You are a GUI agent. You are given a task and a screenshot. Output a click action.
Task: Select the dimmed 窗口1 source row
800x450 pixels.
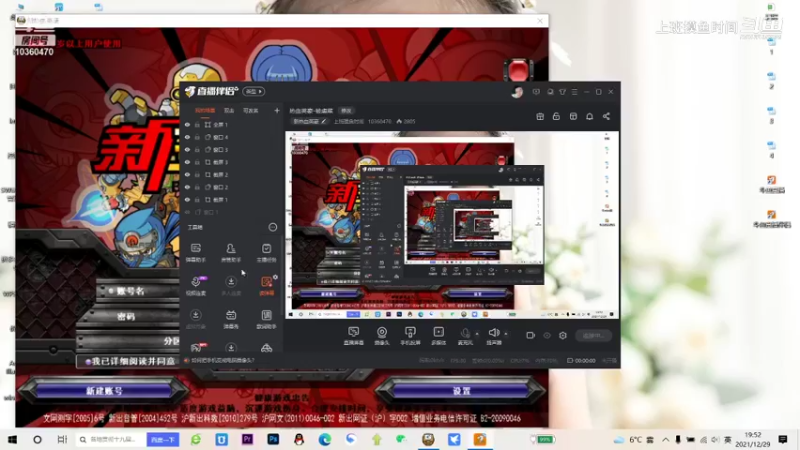click(232, 212)
